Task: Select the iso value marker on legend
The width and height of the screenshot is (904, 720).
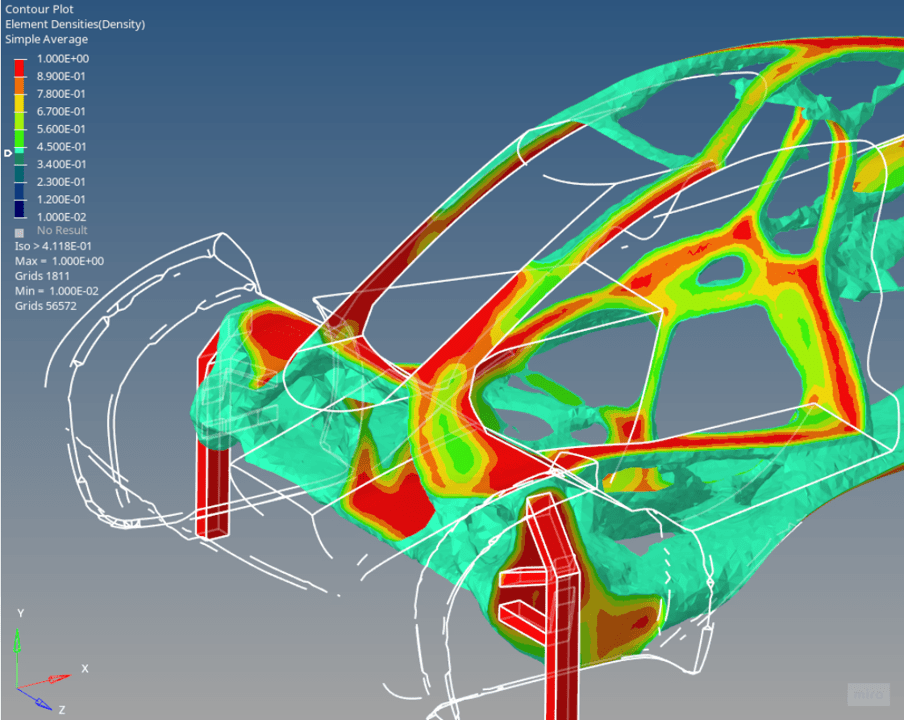Action: pos(8,153)
